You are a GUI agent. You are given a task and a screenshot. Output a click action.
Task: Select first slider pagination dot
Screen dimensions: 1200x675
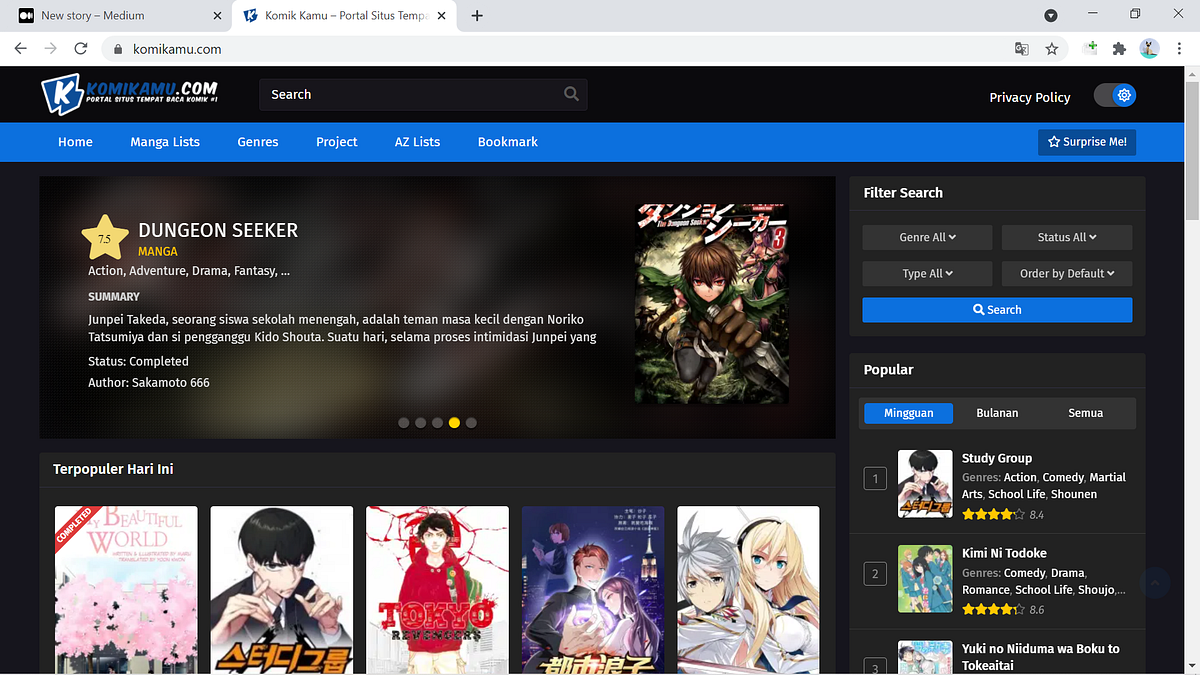404,423
